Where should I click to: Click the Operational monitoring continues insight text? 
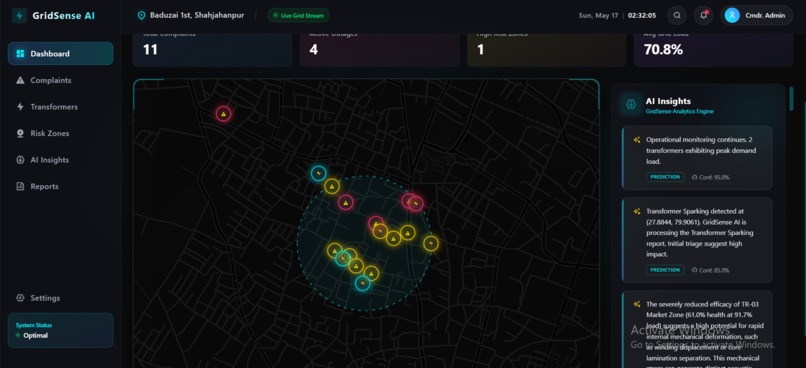701,151
